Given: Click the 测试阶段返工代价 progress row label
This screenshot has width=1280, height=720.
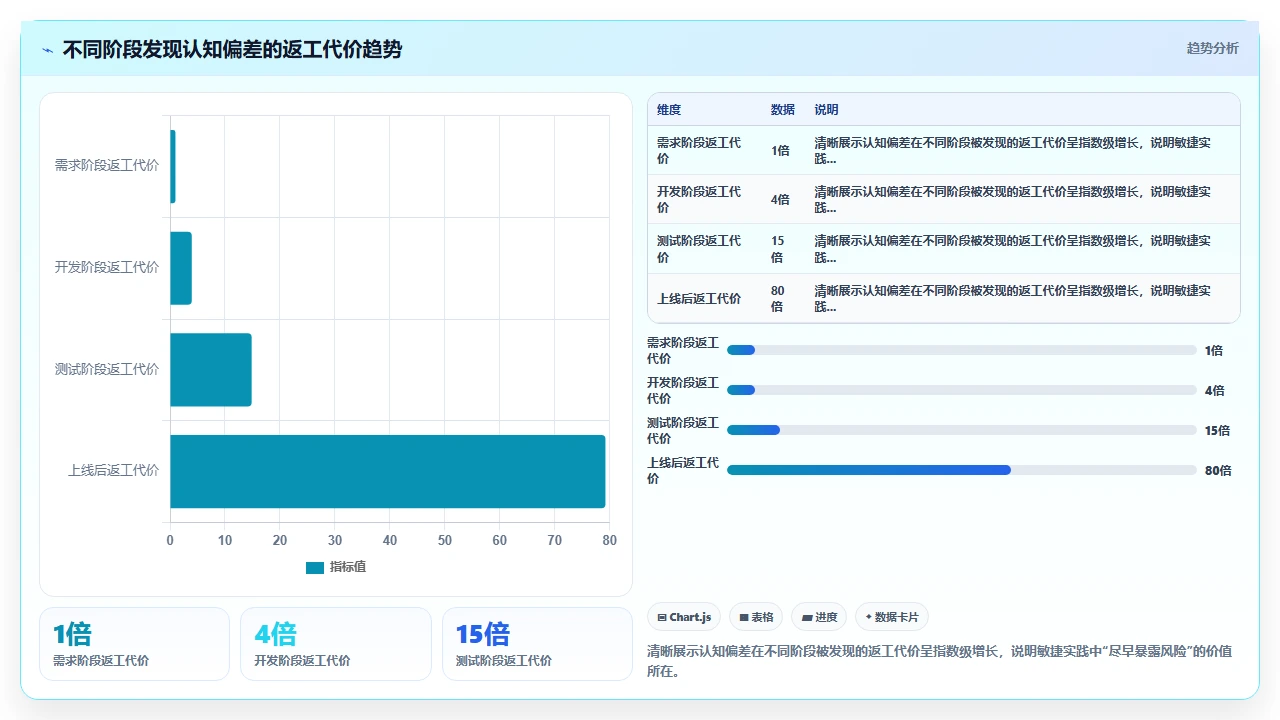Looking at the screenshot, I should [683, 430].
